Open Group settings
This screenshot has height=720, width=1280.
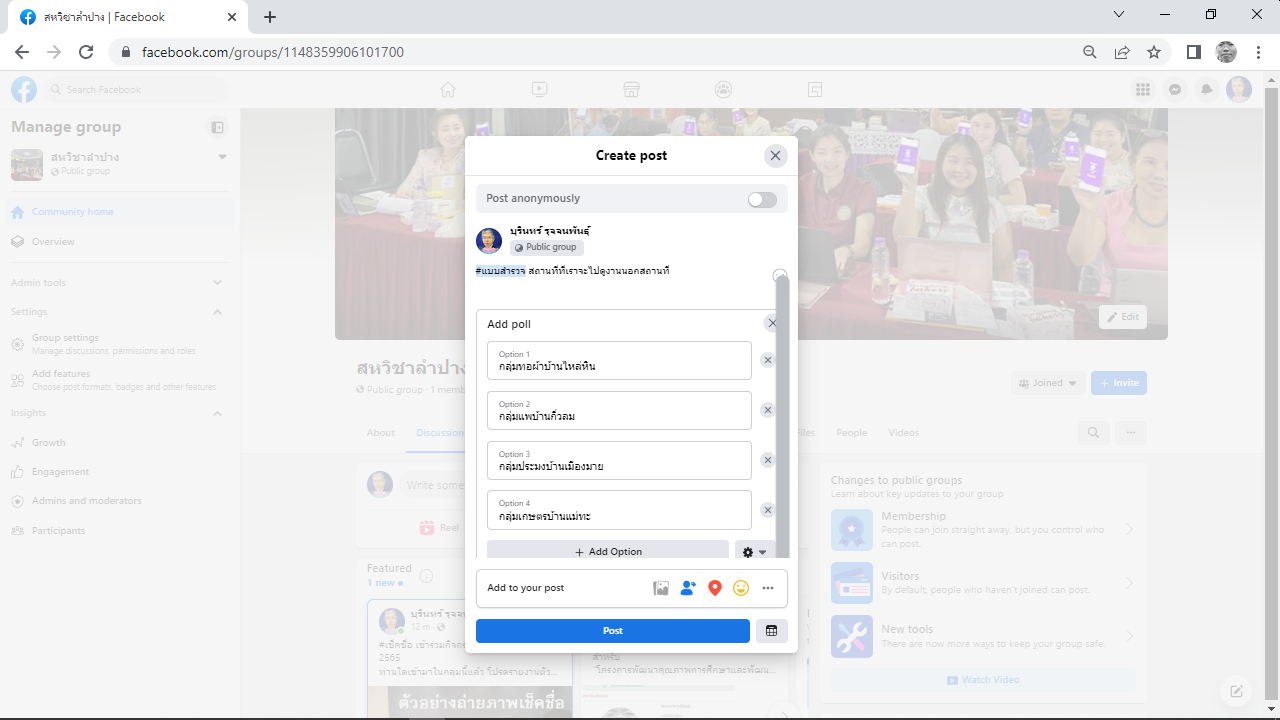pos(120,344)
